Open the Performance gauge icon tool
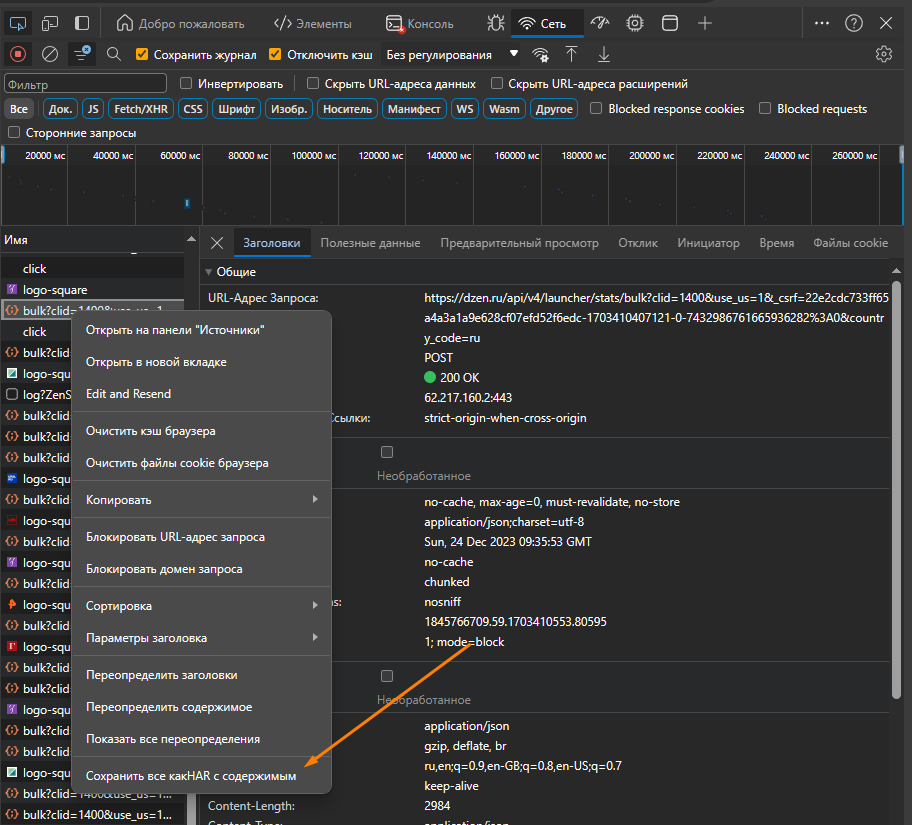Viewport: 912px width, 825px height. pos(600,23)
